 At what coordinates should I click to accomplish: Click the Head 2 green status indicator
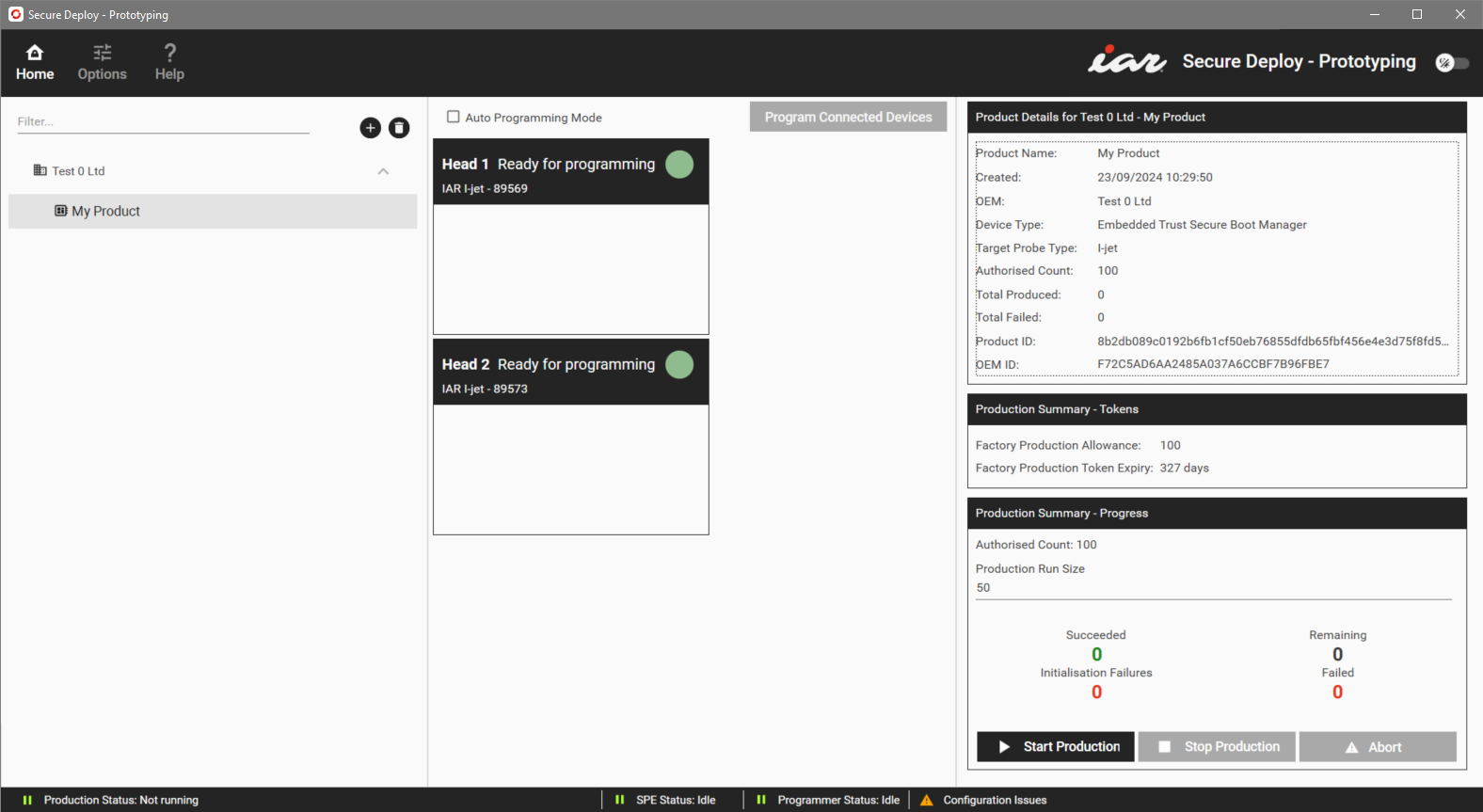(679, 365)
